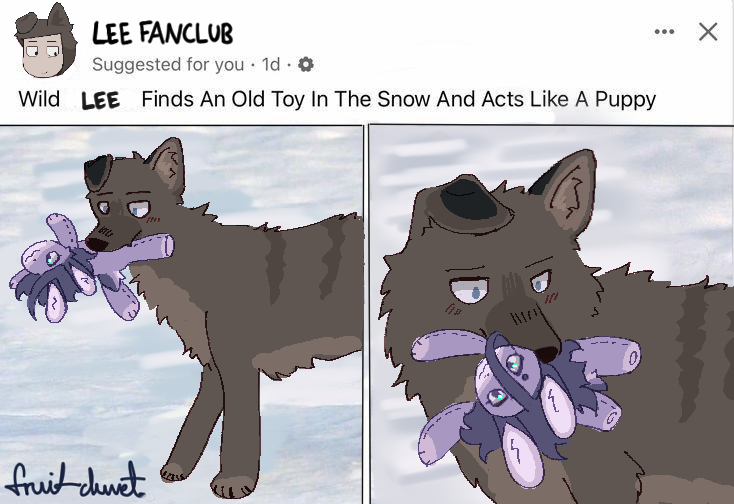
Task: Open the left wolf photo panel
Action: click(x=181, y=314)
